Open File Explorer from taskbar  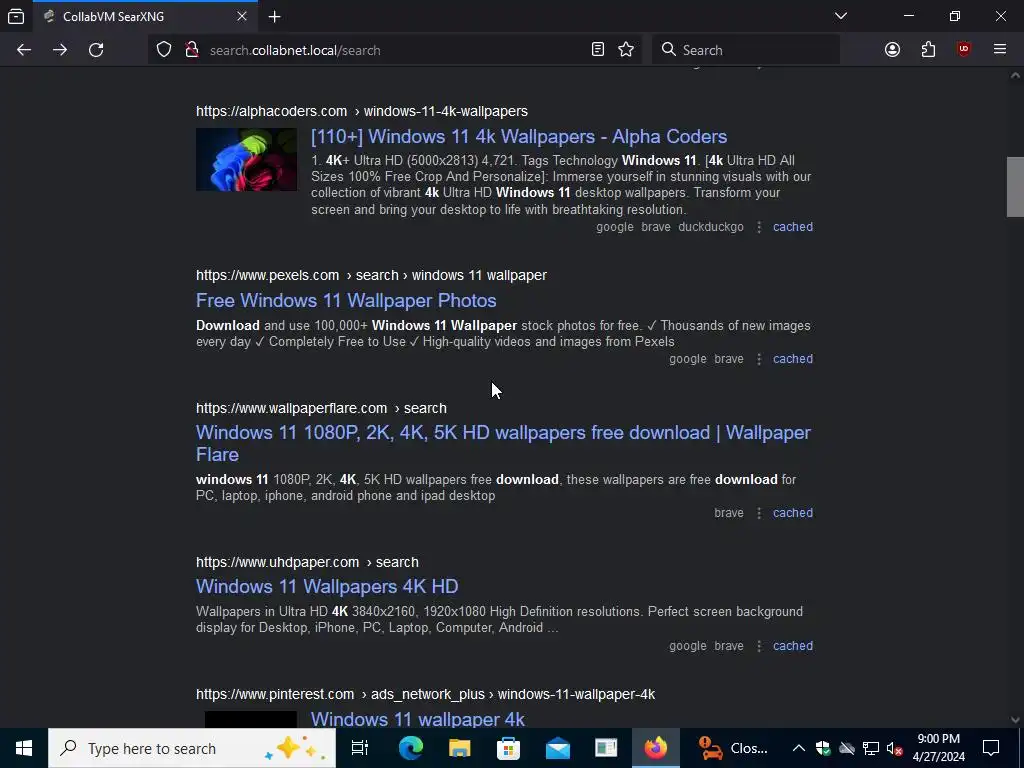460,748
